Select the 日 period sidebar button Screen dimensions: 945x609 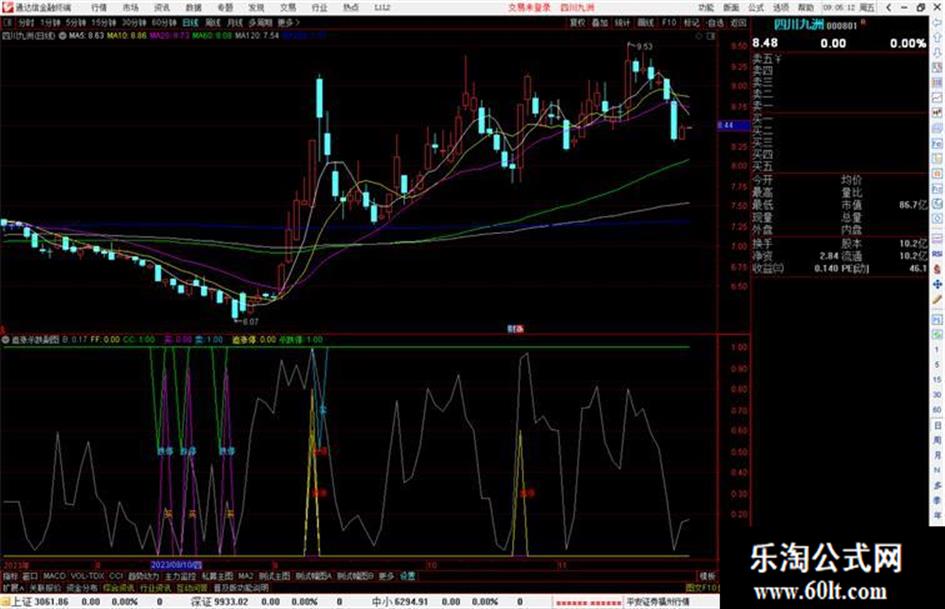[937, 425]
